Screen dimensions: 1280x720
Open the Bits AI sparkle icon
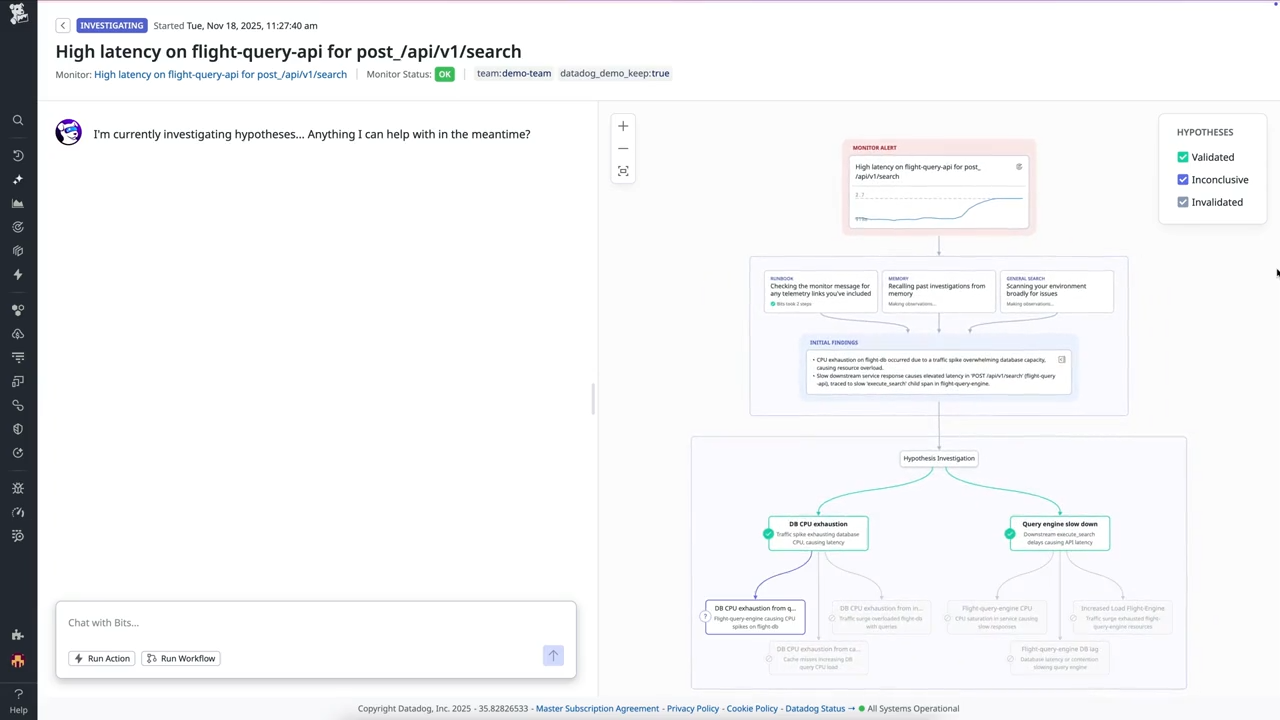tap(18, 180)
